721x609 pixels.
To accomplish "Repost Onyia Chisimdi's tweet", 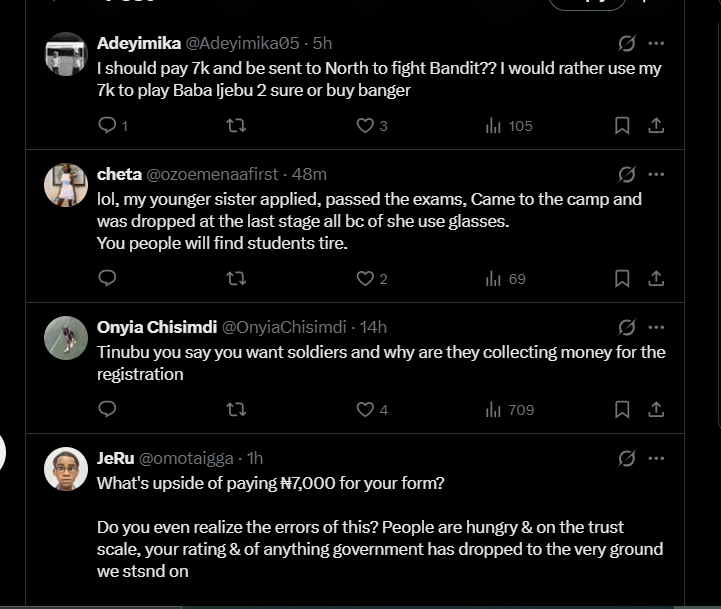I will [236, 410].
